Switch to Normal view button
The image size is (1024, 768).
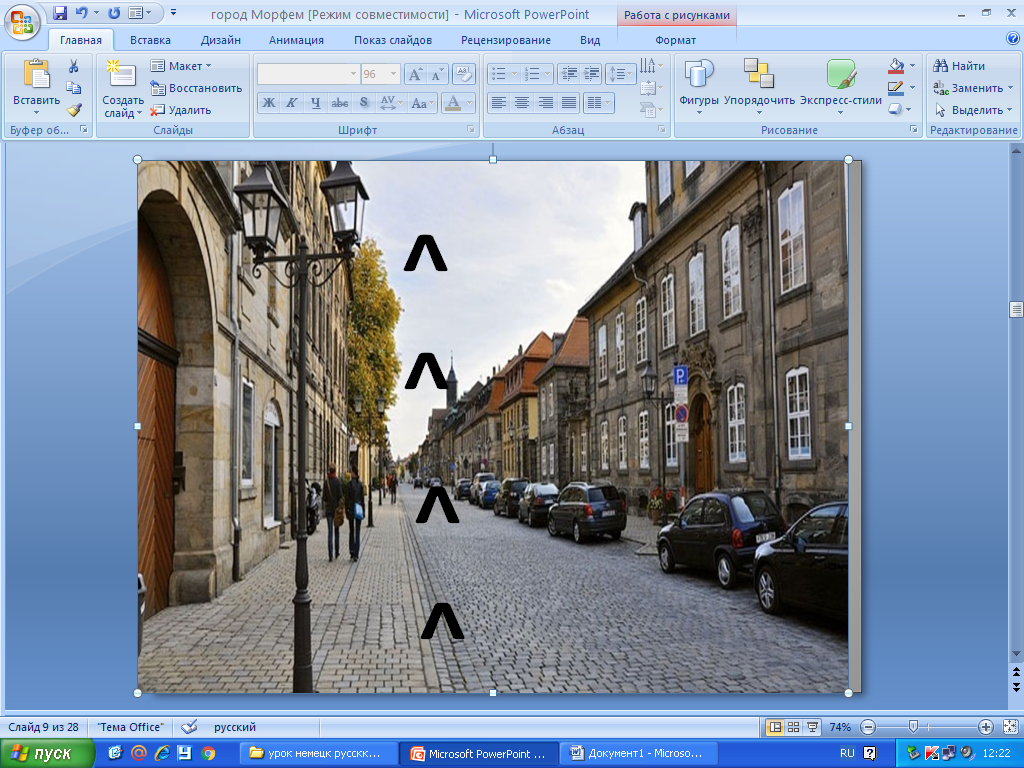click(x=774, y=727)
